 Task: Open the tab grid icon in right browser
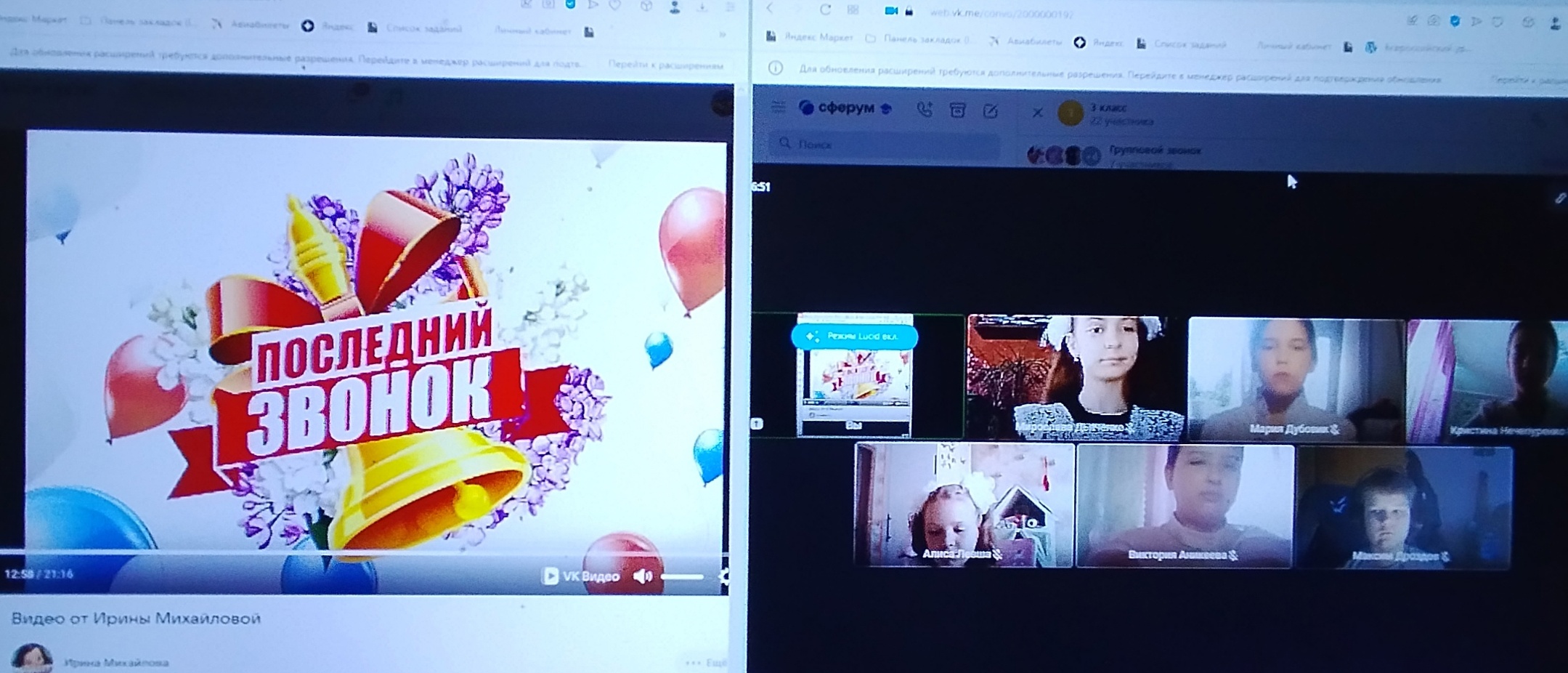[x=853, y=9]
